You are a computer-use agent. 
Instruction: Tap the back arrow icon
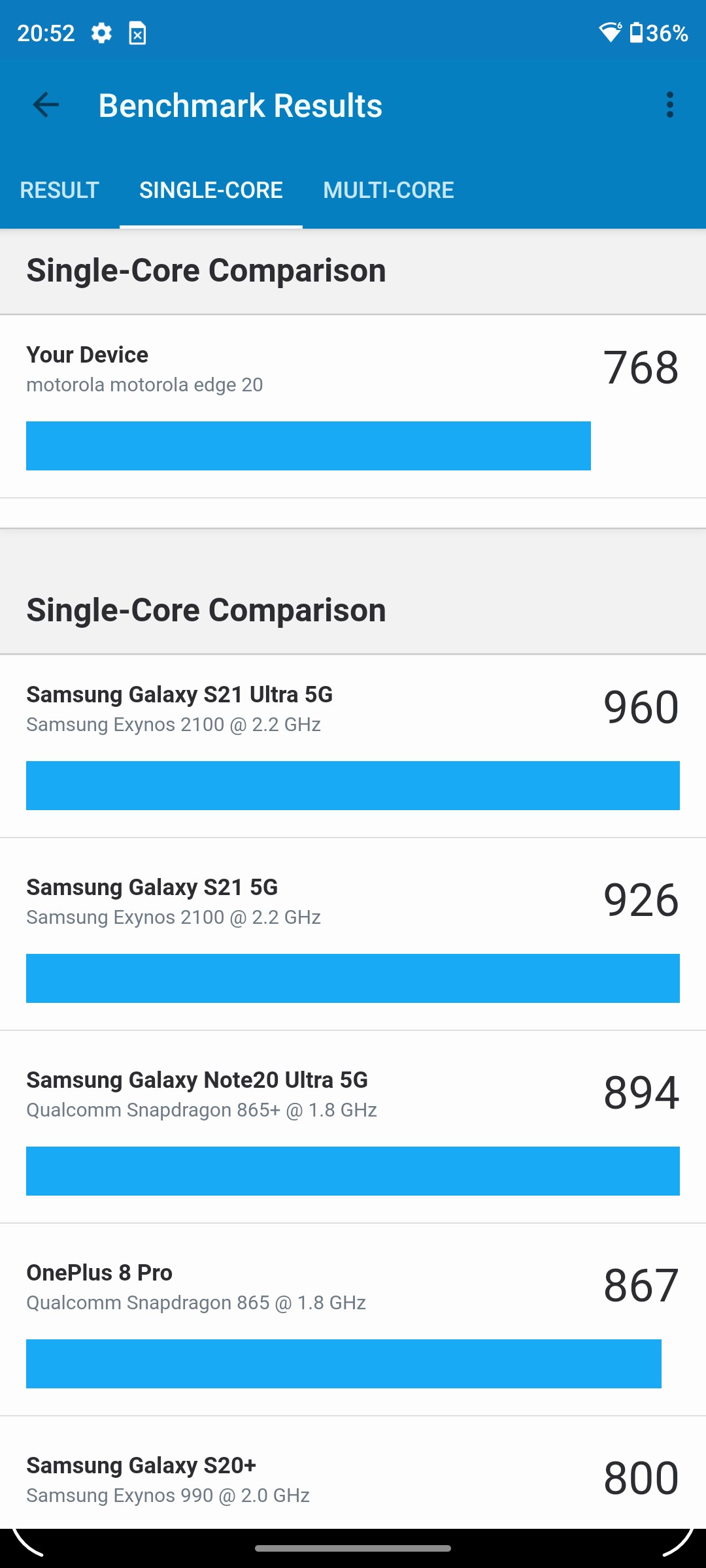46,105
